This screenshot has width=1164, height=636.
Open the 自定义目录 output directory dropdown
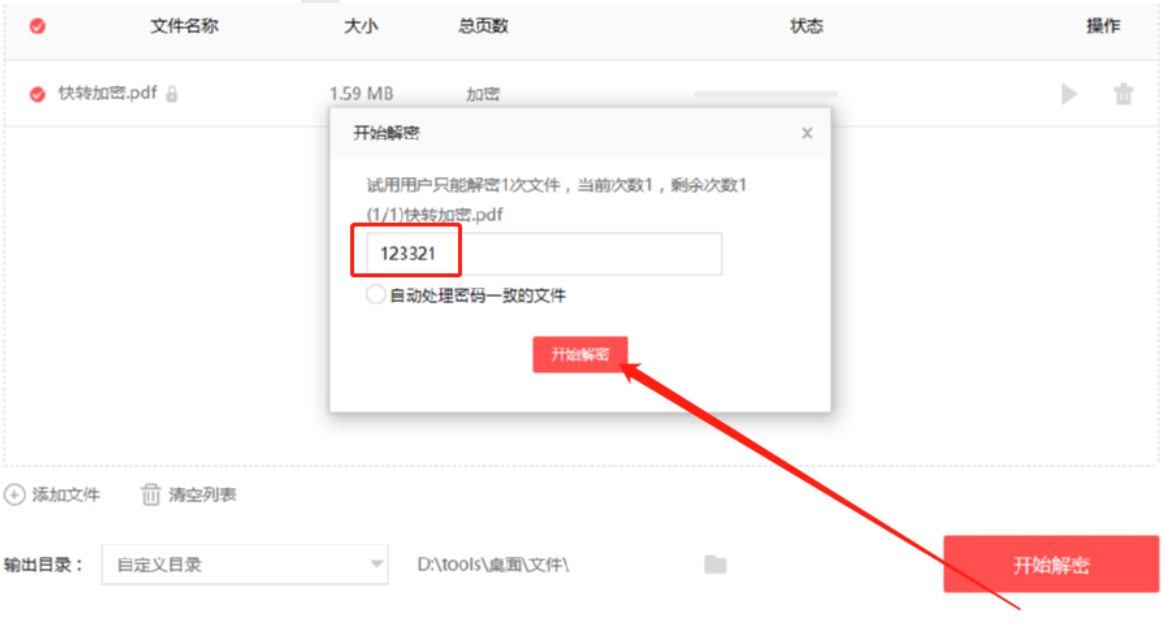coord(245,565)
